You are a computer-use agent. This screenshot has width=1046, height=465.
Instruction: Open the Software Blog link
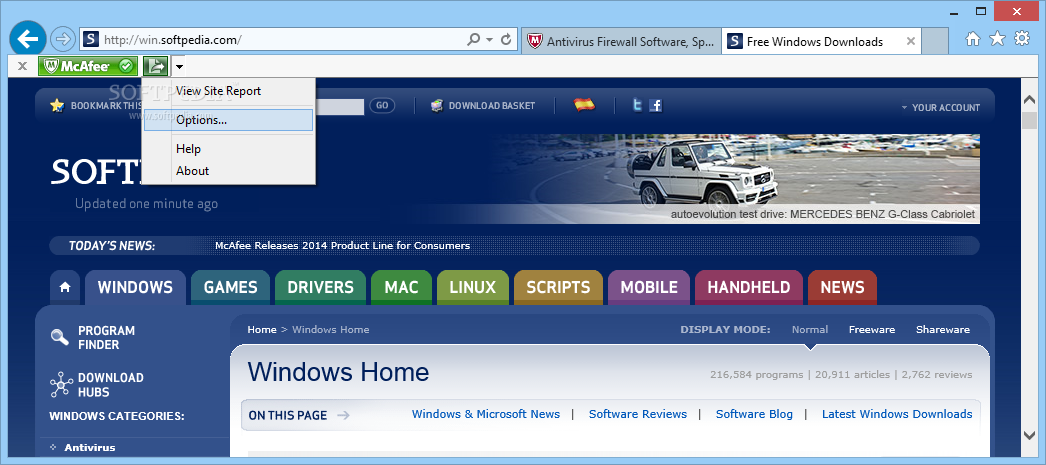pos(754,414)
